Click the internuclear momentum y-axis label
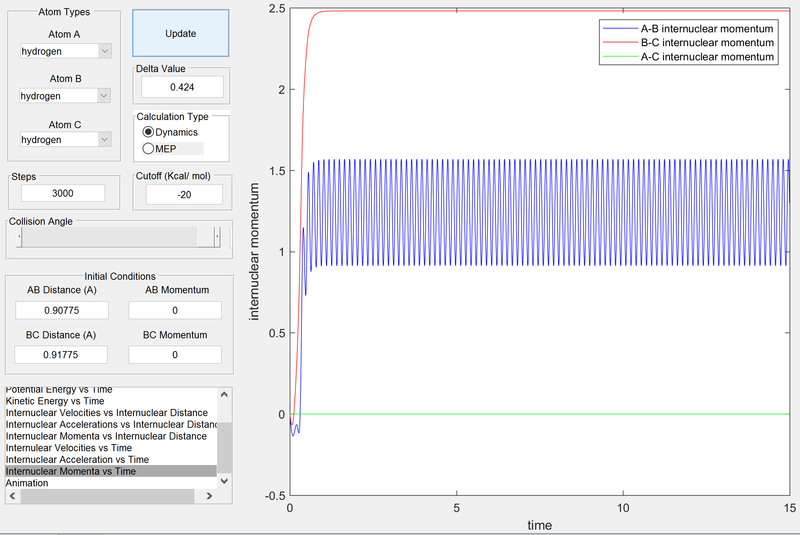This screenshot has height=535, width=800. [x=254, y=251]
